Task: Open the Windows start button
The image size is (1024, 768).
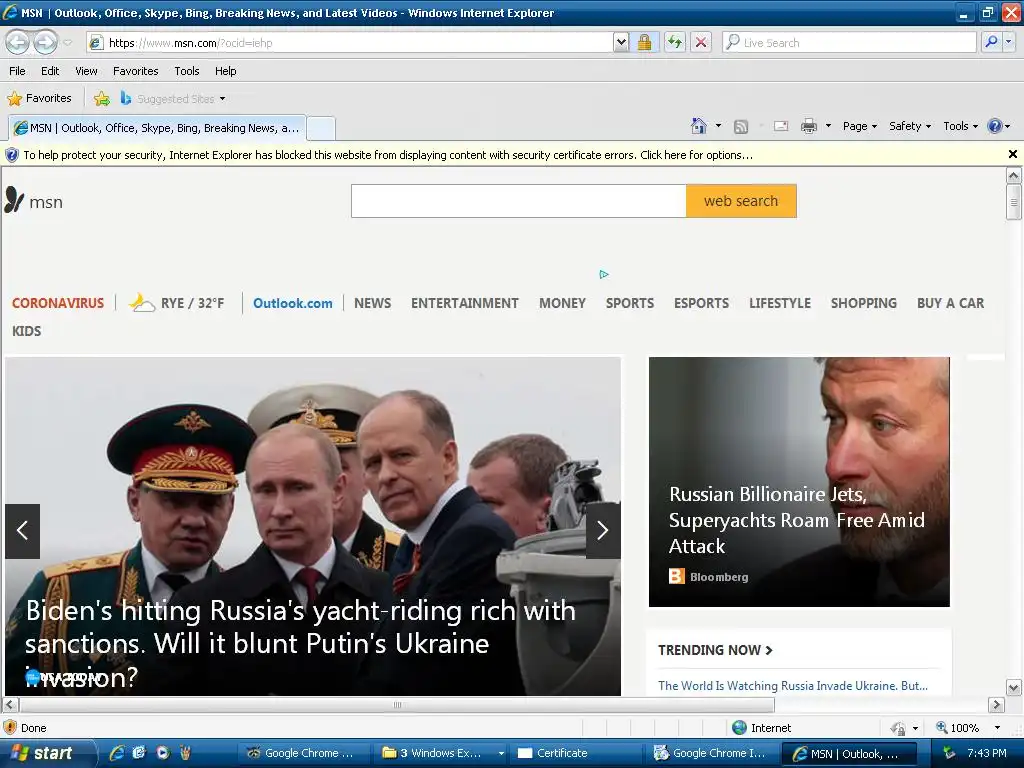Action: (x=48, y=753)
